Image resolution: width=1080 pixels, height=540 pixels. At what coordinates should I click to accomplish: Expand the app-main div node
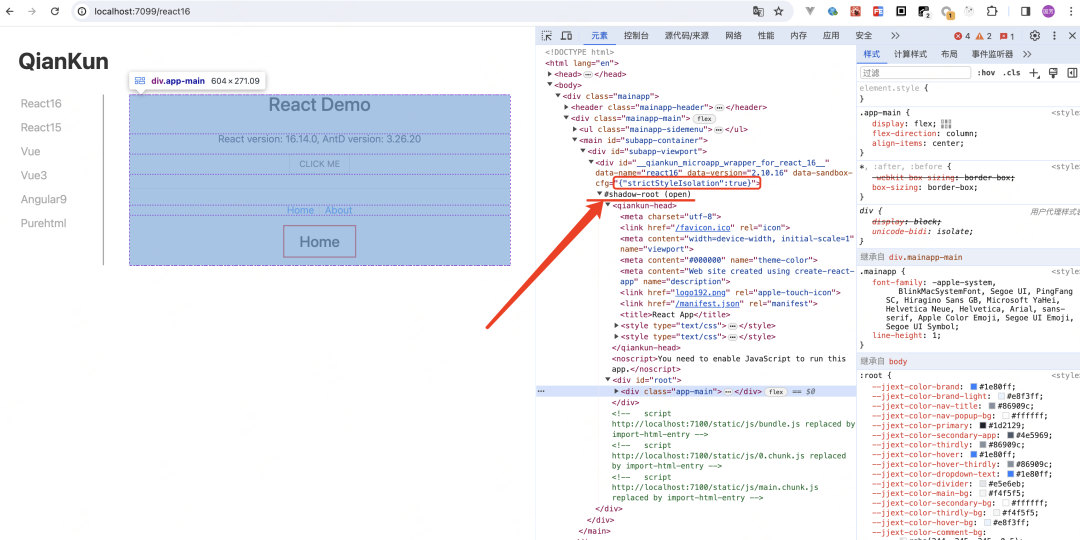pyautogui.click(x=616, y=391)
